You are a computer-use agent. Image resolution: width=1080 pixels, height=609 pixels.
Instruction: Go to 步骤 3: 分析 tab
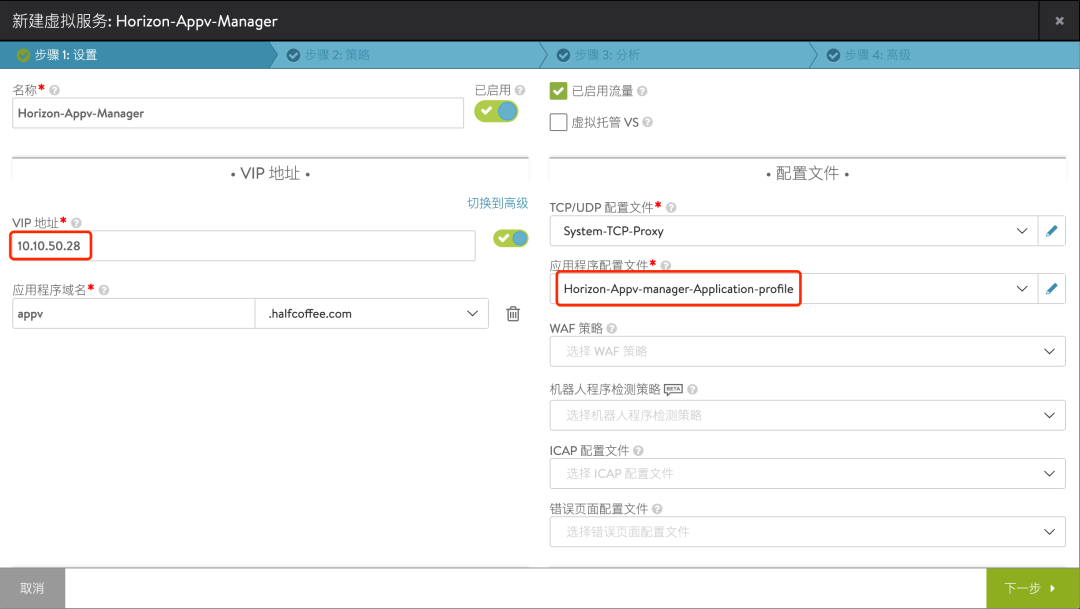pyautogui.click(x=675, y=55)
